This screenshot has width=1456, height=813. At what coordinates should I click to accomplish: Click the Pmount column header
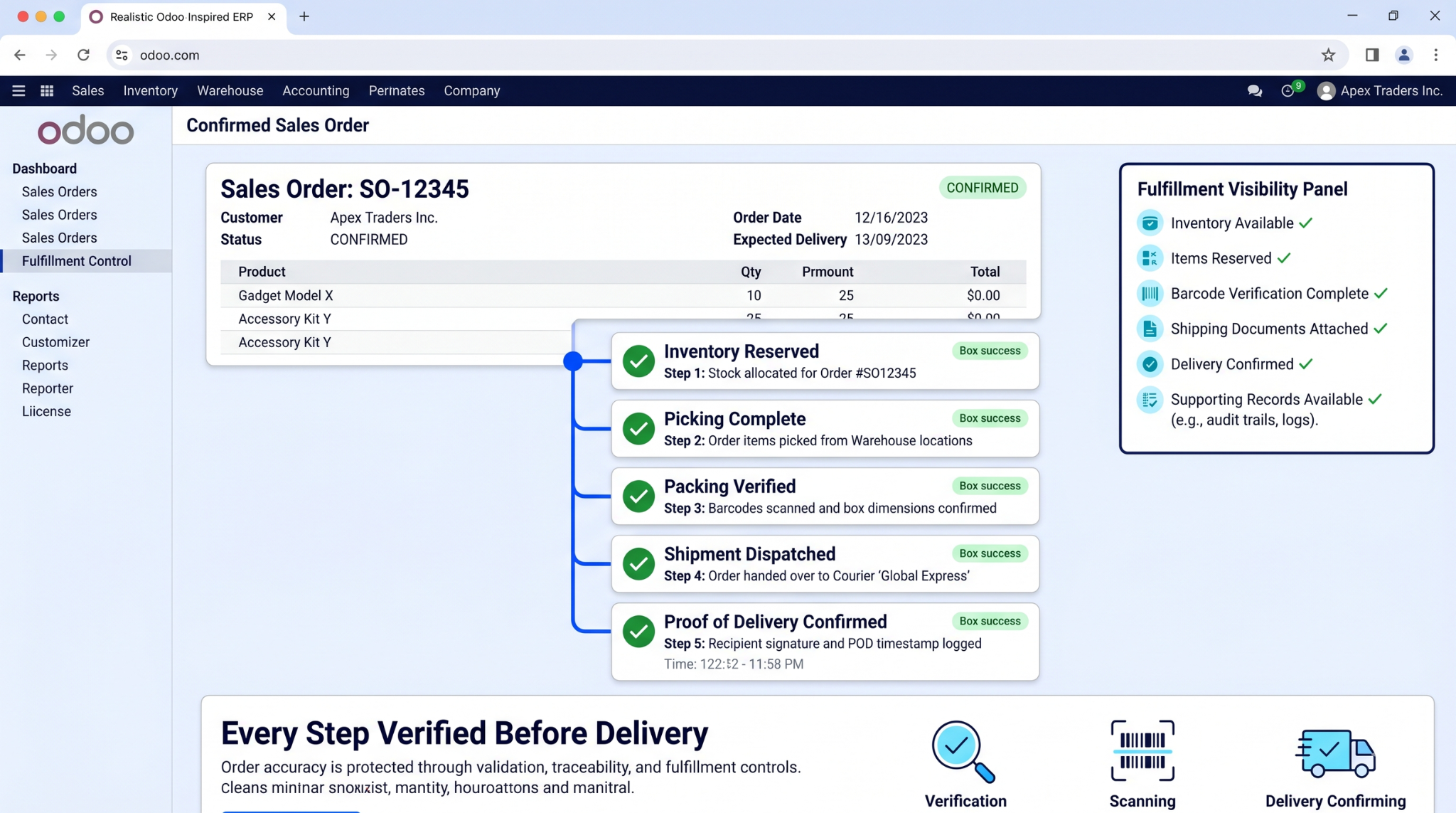coord(828,272)
